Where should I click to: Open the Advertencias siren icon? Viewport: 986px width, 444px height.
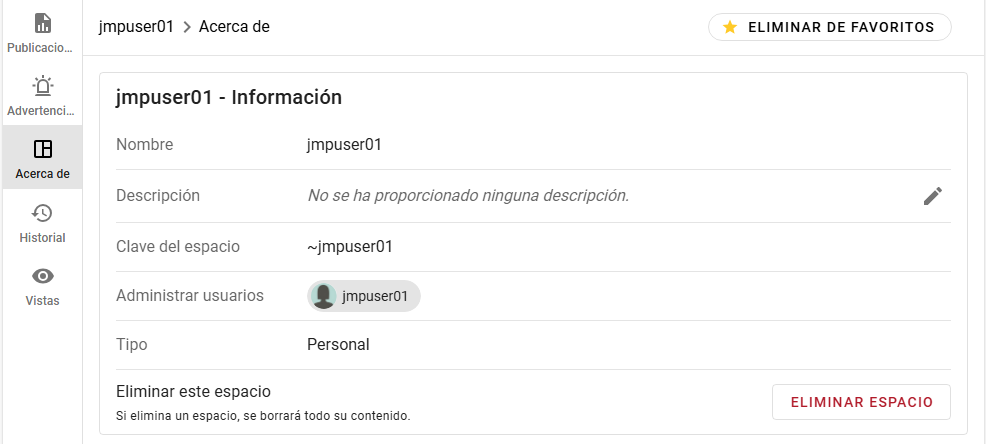(x=42, y=86)
